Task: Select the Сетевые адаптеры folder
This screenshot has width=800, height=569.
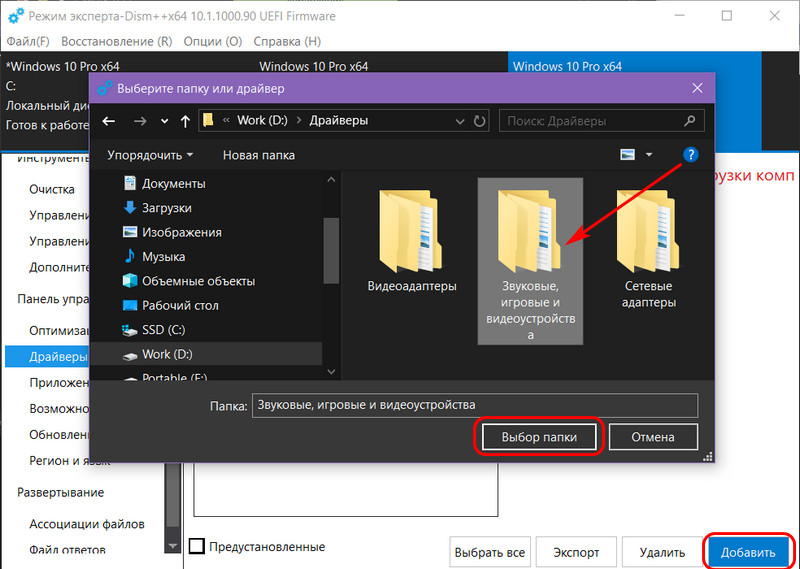Action: tap(648, 247)
